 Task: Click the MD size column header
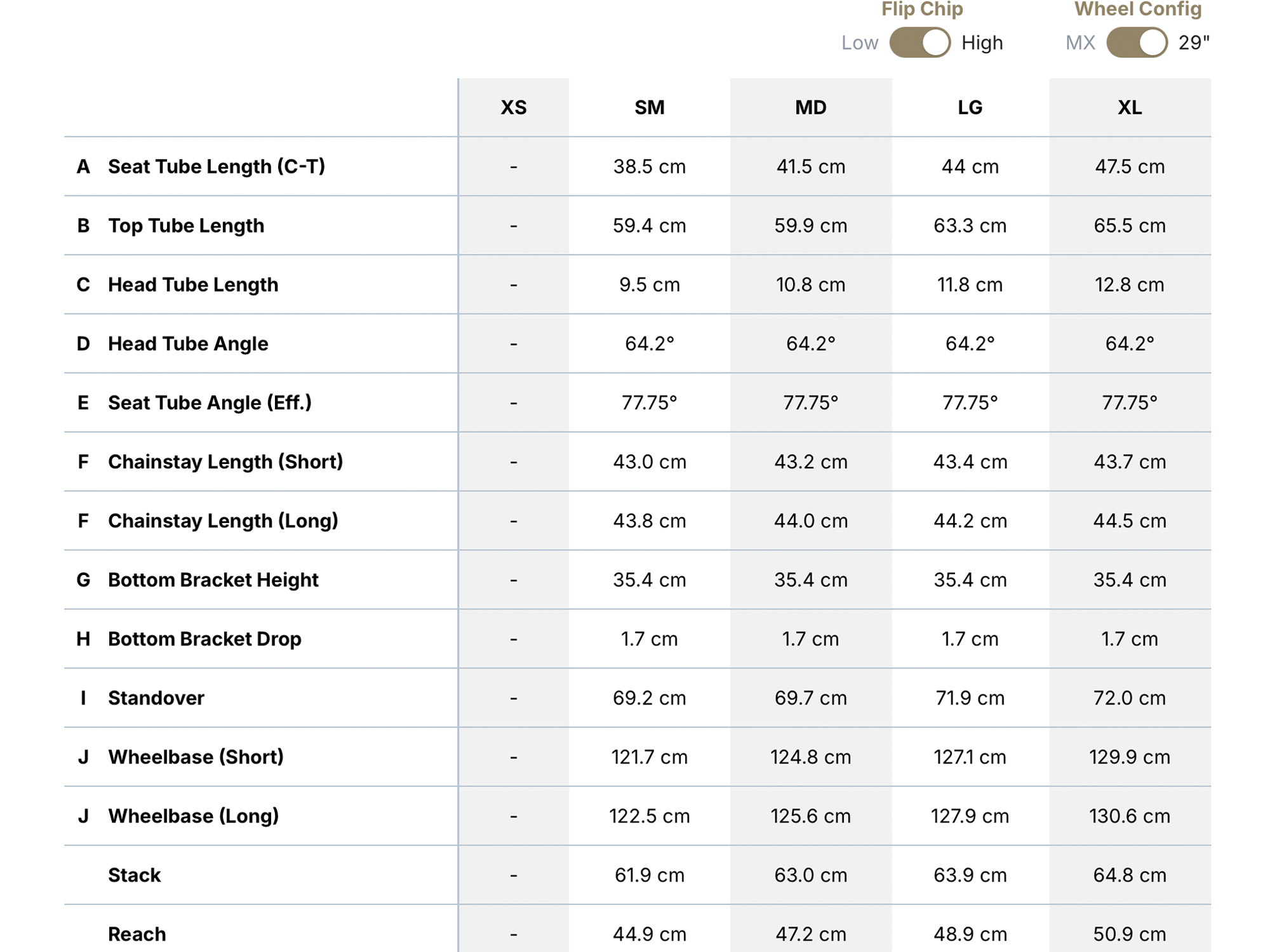coord(811,107)
